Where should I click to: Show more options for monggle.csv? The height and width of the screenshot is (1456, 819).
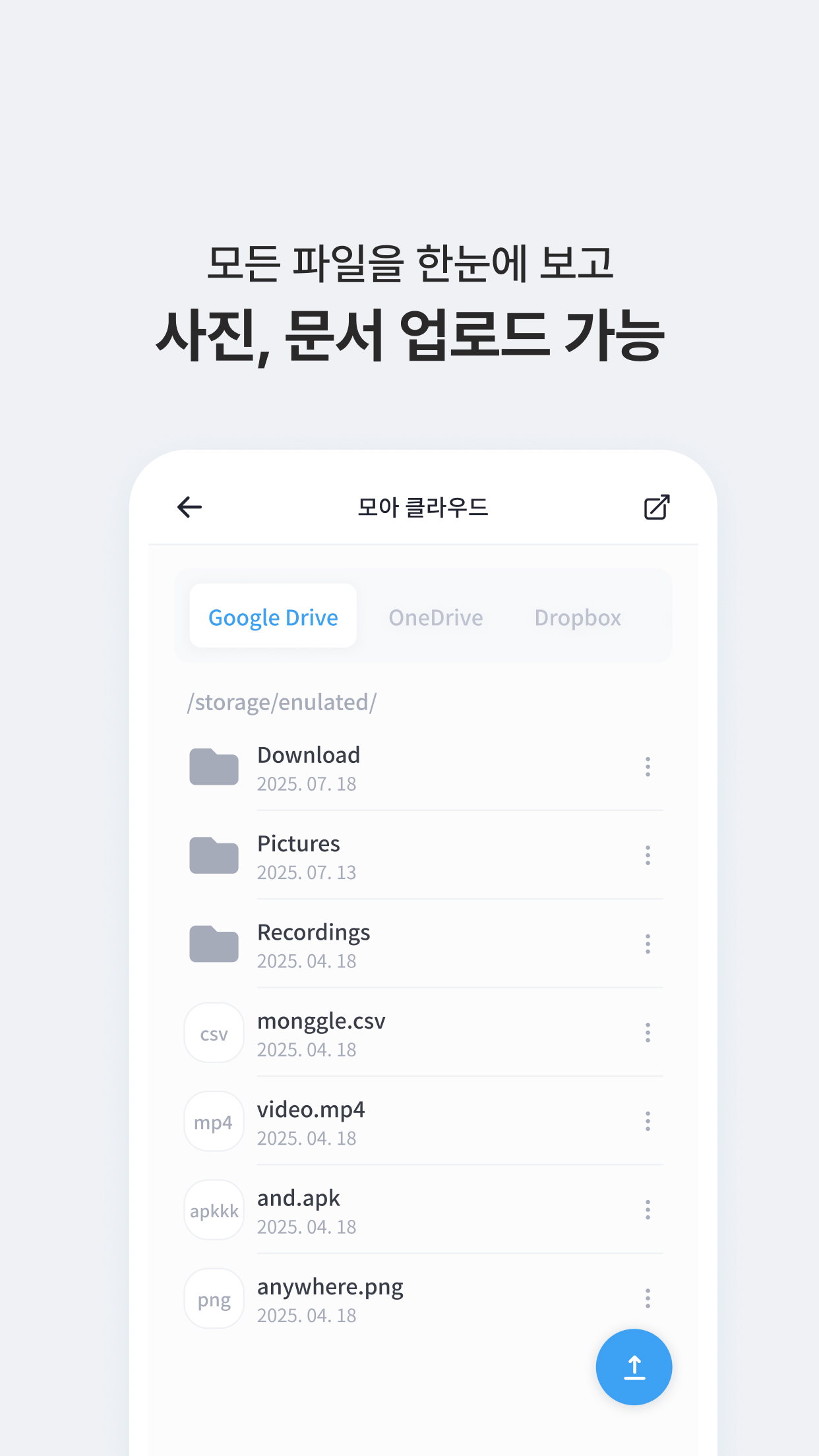pos(648,1033)
